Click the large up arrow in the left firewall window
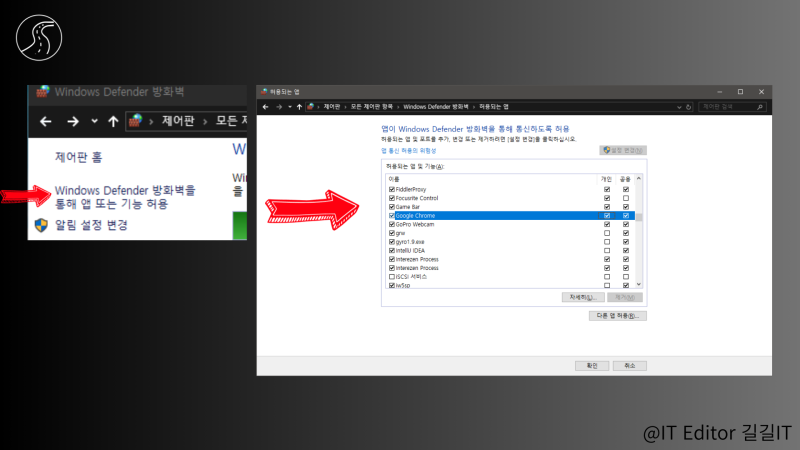The image size is (800, 450). tap(113, 121)
